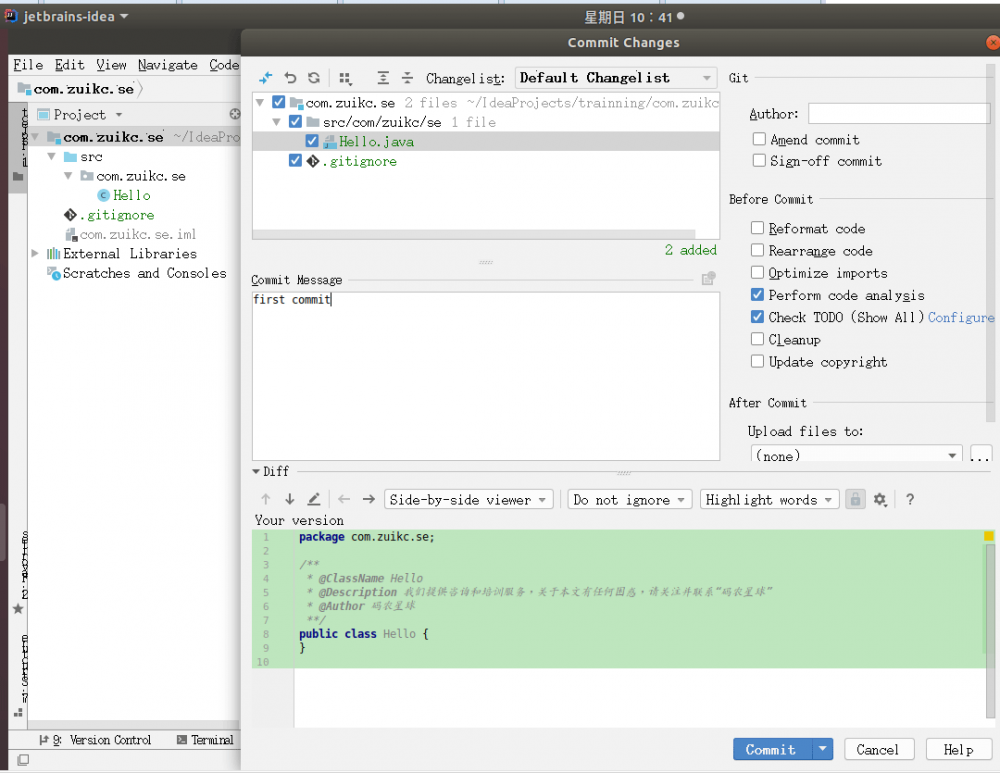Refresh the changes list
The height and width of the screenshot is (773, 1000).
[x=313, y=77]
